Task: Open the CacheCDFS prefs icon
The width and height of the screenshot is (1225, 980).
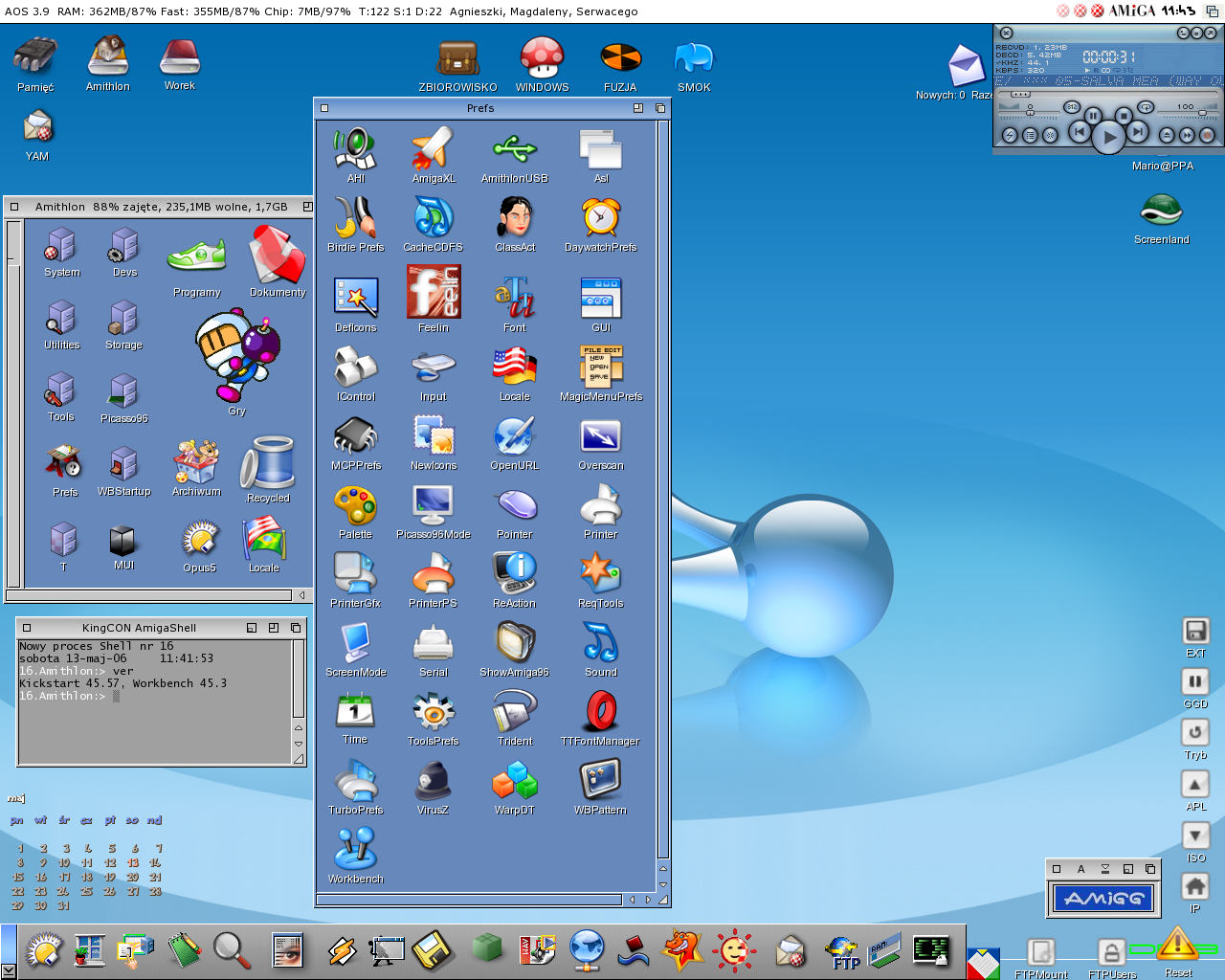Action: (433, 217)
